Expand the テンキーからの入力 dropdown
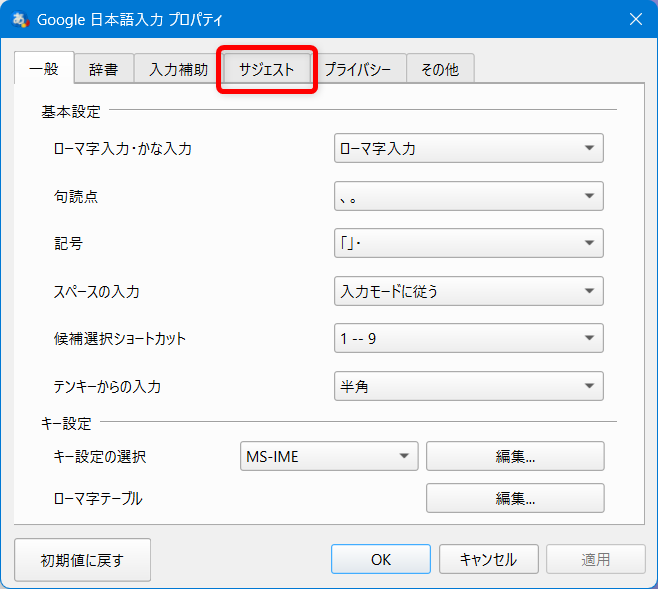The image size is (658, 589). click(469, 386)
